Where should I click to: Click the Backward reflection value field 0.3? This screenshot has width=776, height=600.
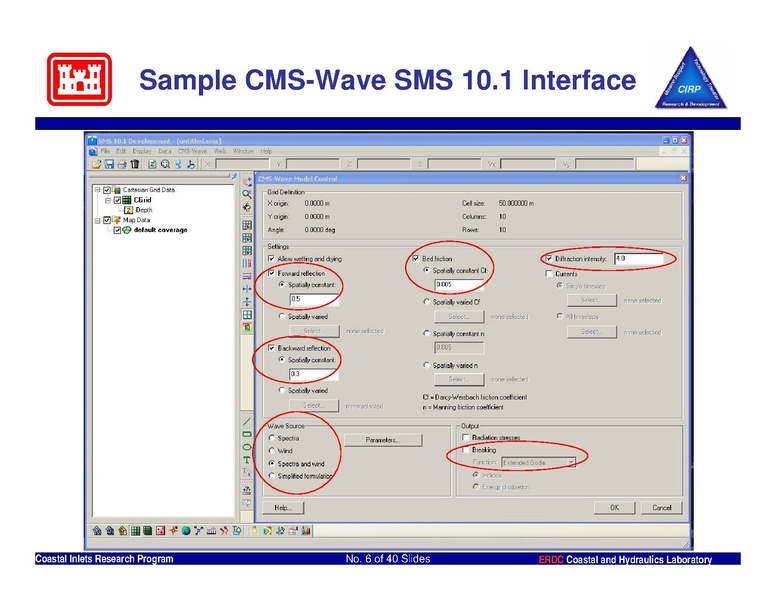point(314,374)
